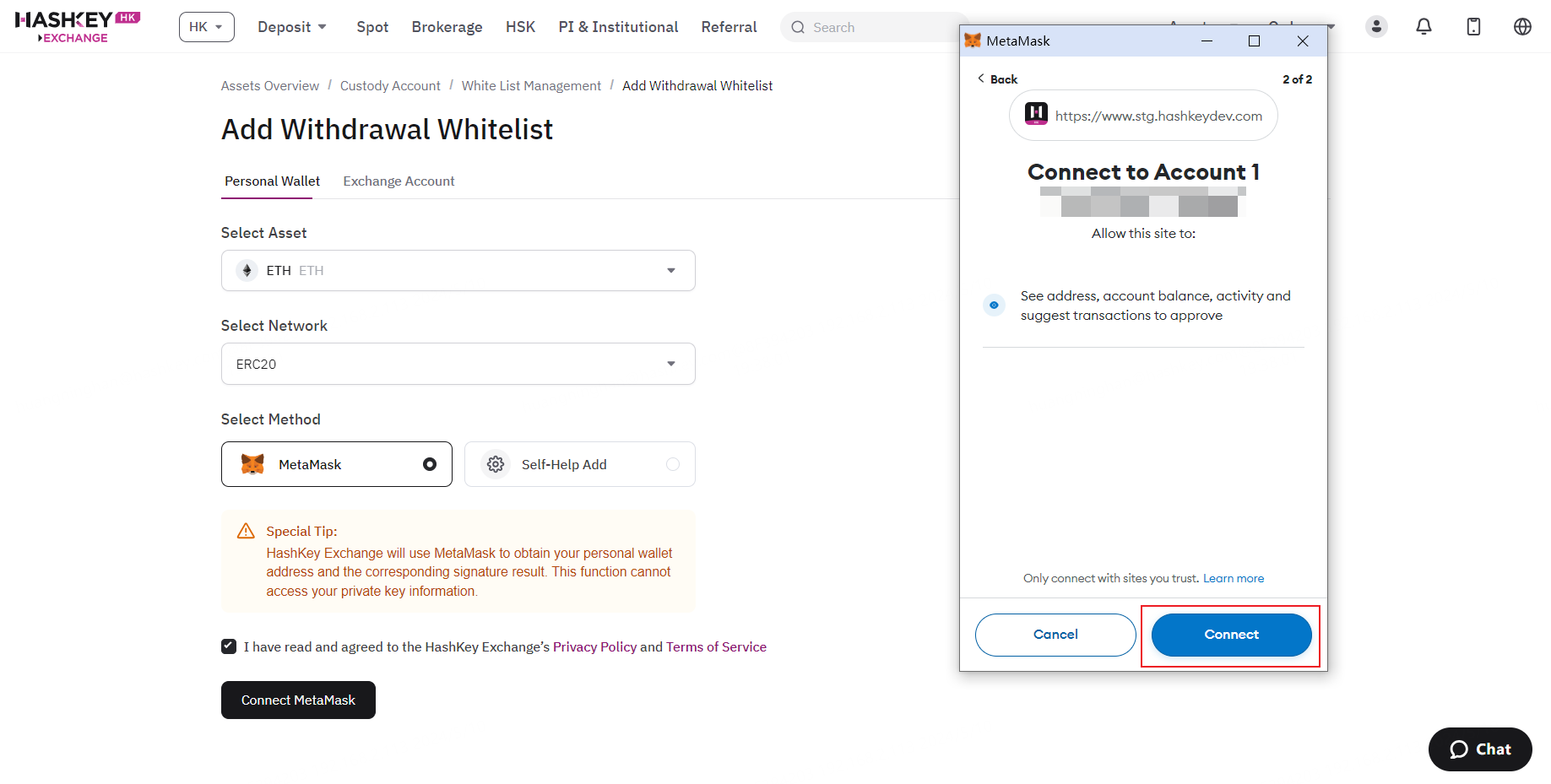Select the MetaMask method radio button

pos(430,464)
